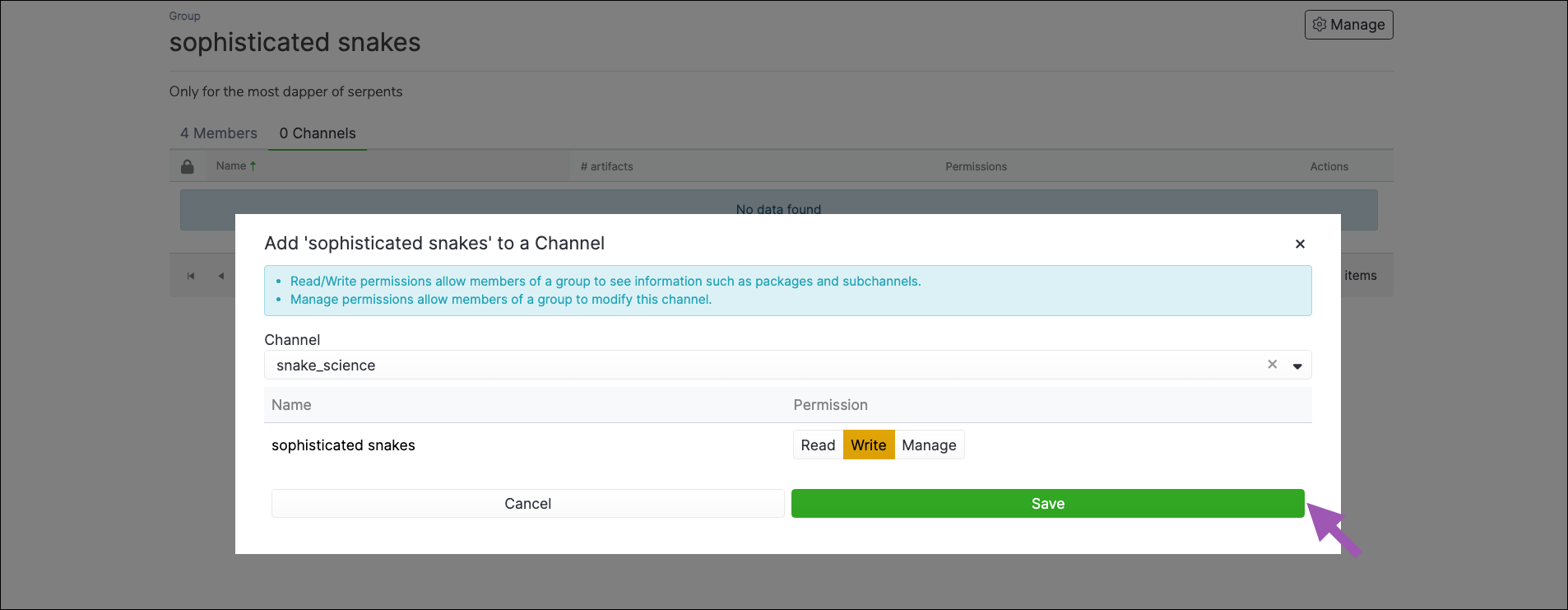This screenshot has width=1568, height=610.
Task: Click the Actions column header
Action: pos(1329,166)
